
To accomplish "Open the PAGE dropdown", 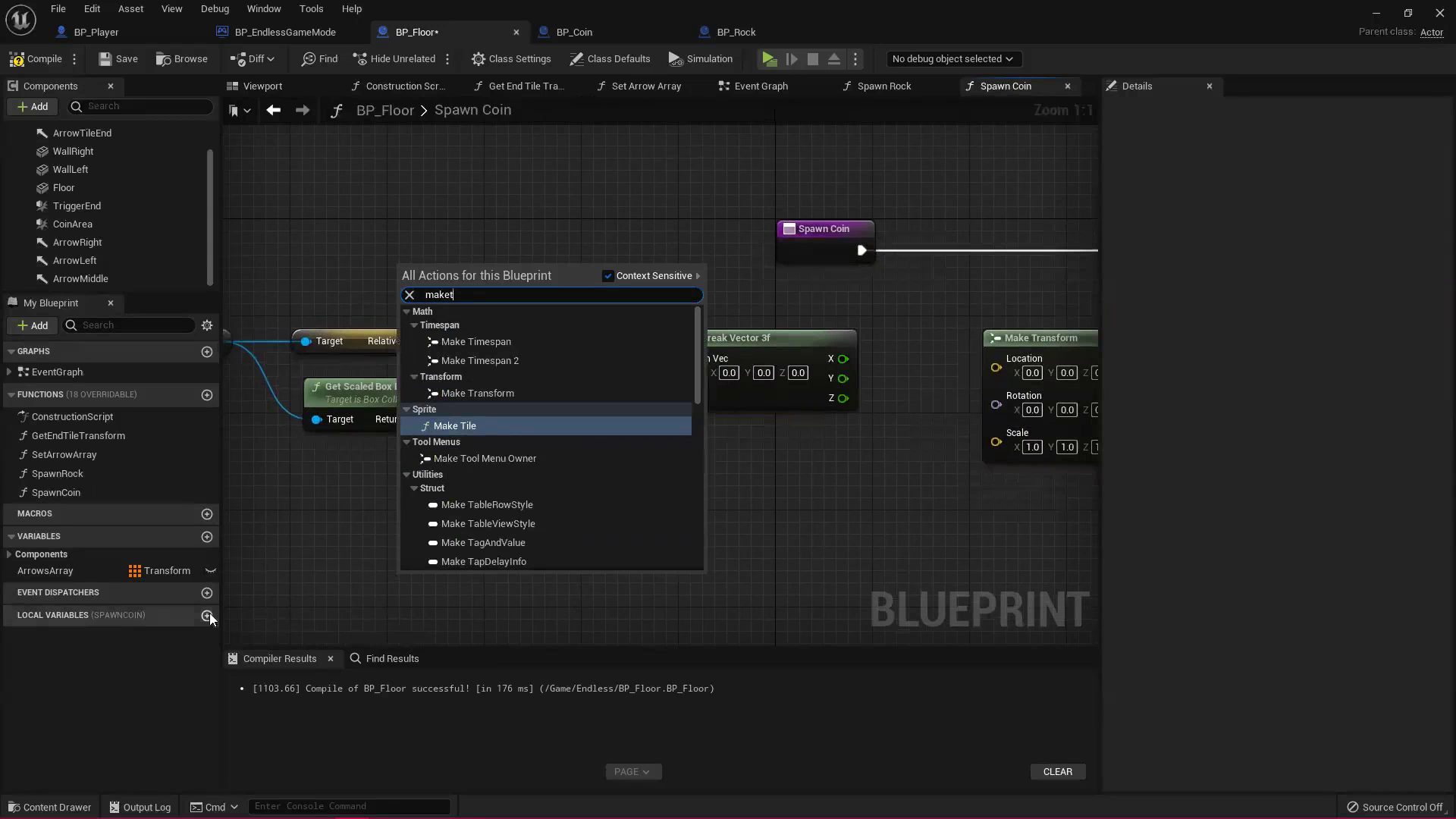I will pyautogui.click(x=632, y=772).
